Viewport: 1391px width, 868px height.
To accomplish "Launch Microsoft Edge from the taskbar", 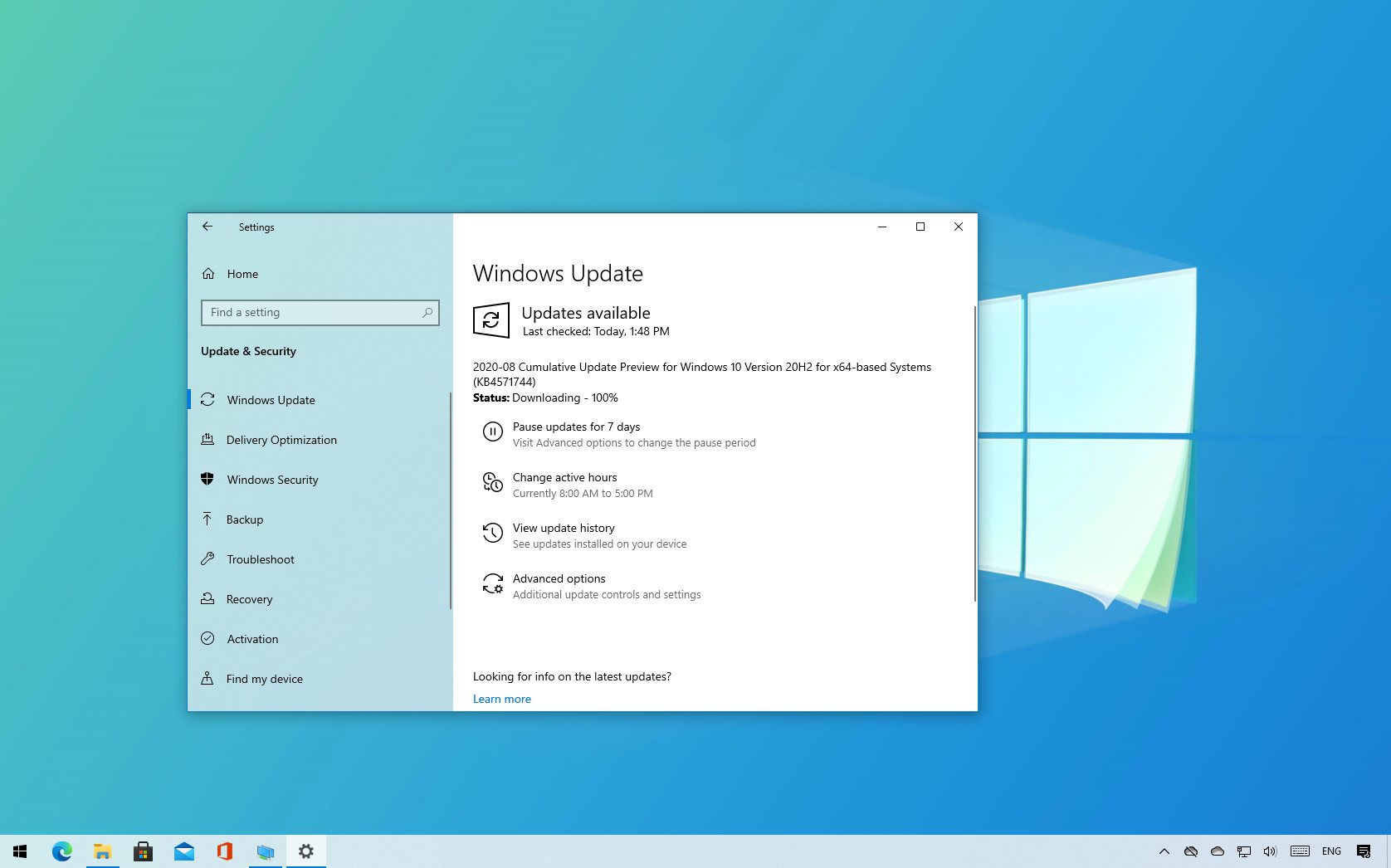I will tap(61, 851).
